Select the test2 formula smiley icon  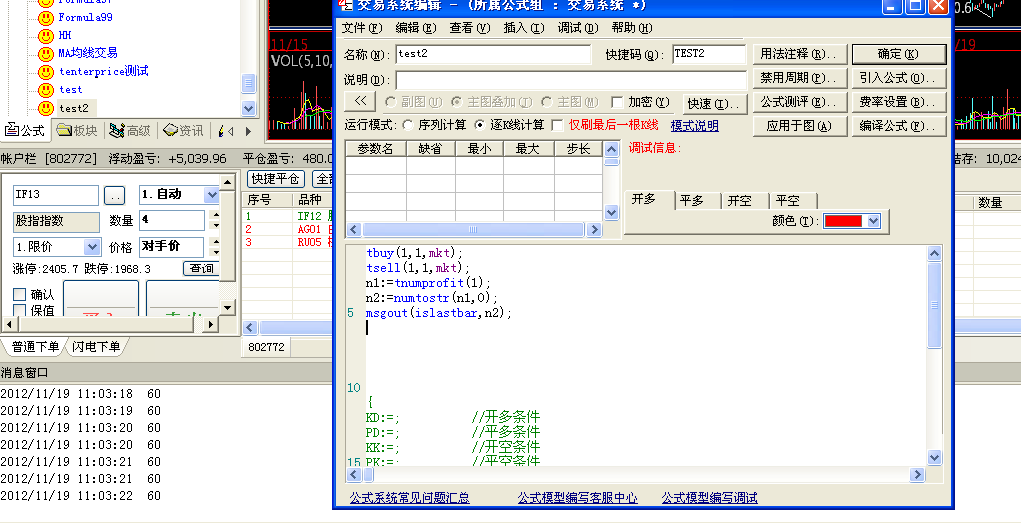click(46, 108)
